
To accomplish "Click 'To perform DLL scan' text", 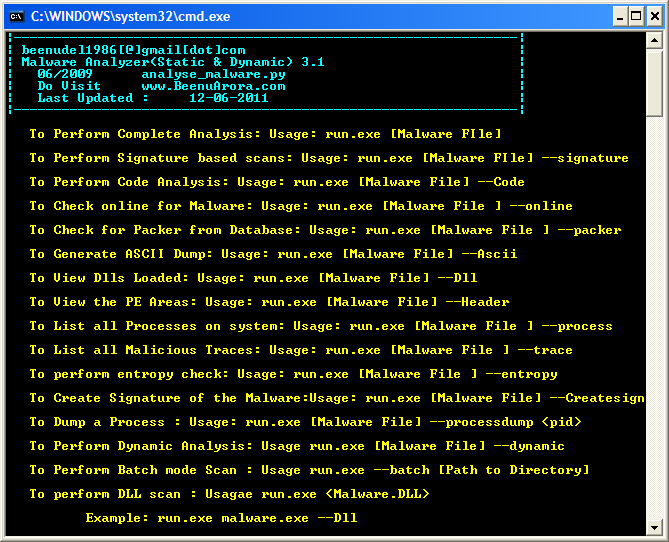I will pyautogui.click(x=105, y=494).
